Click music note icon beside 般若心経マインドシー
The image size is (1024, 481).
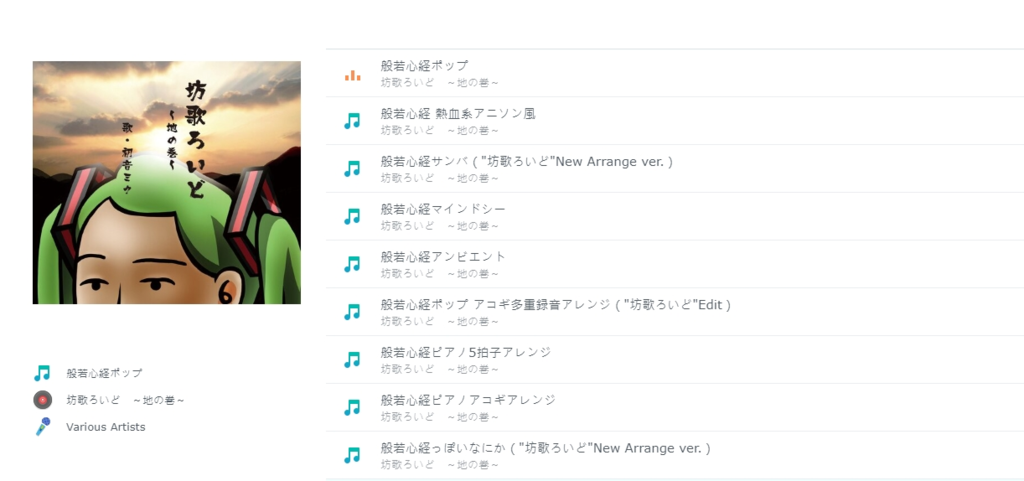(x=352, y=216)
